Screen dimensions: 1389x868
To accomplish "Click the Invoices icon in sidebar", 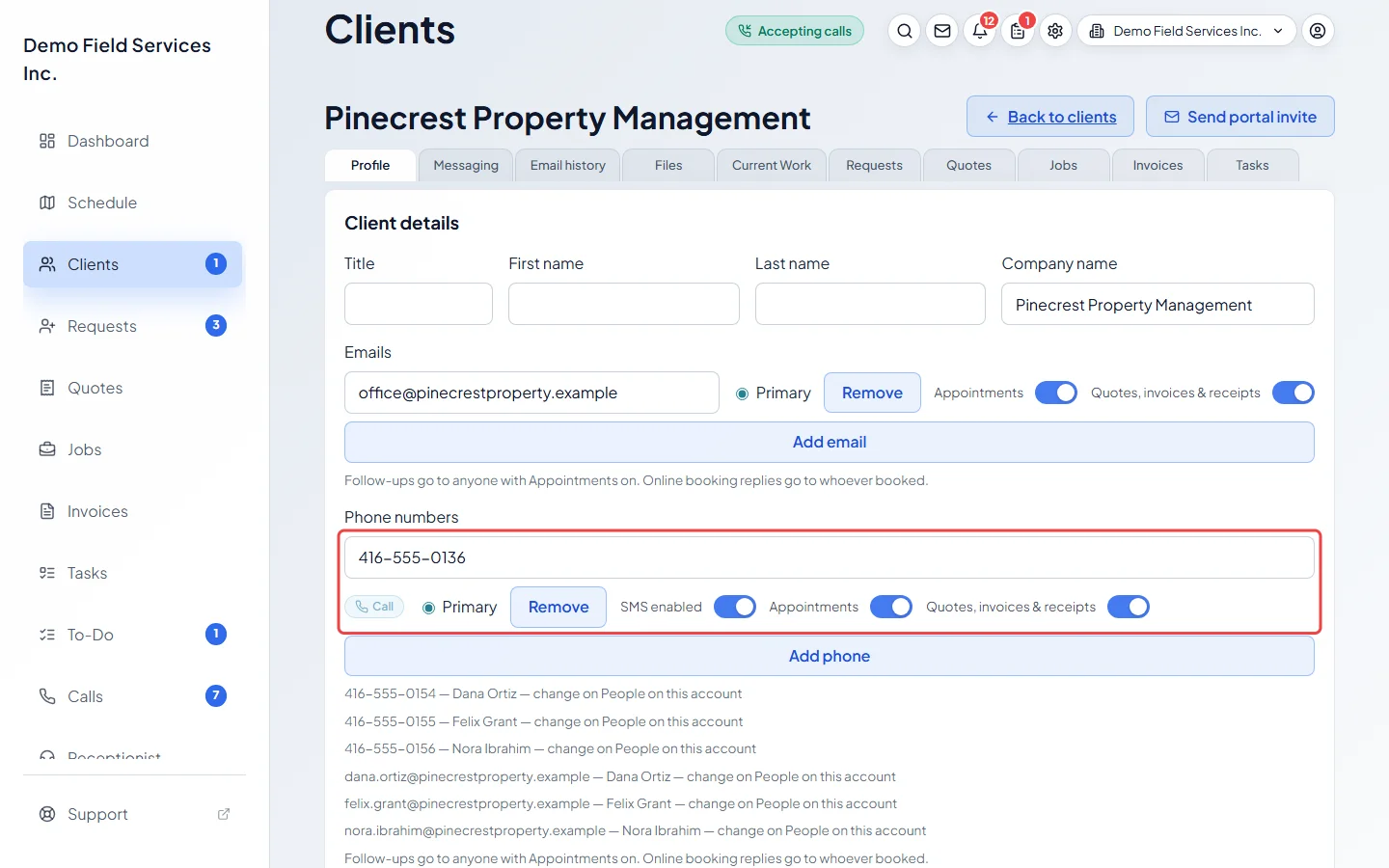I will coord(47,511).
